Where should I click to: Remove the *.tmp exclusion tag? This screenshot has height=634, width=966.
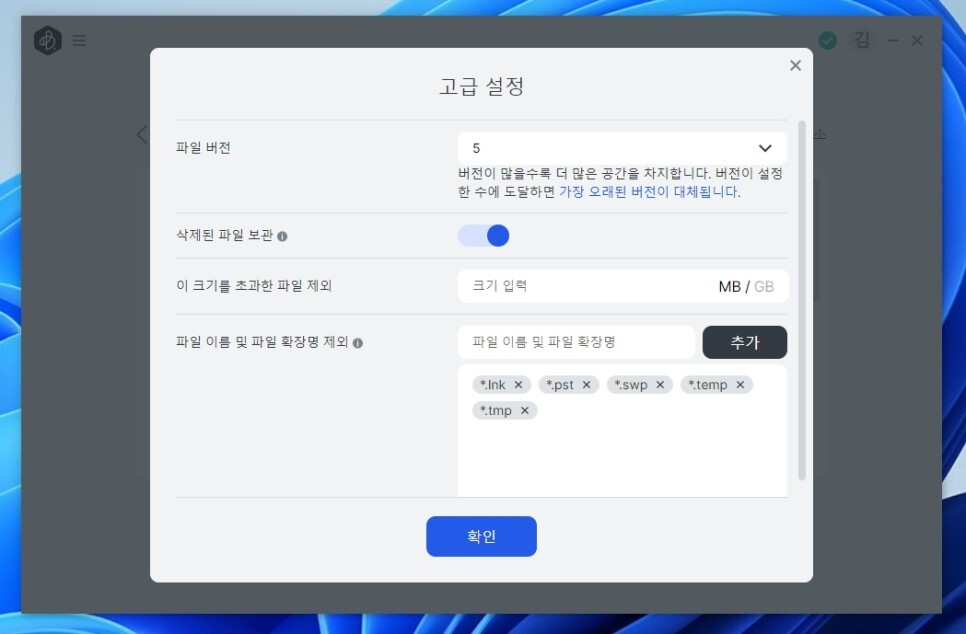pyautogui.click(x=524, y=410)
